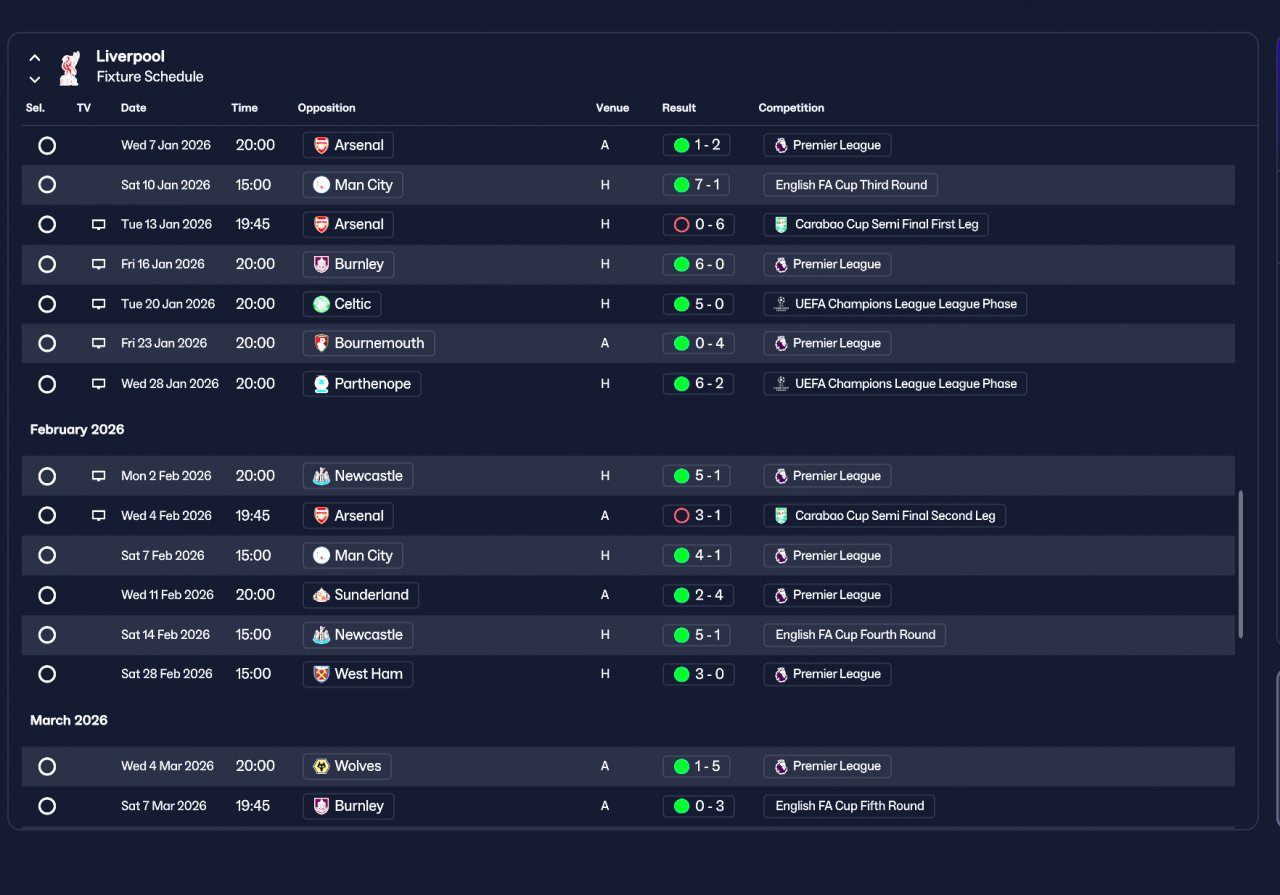Select the Fri 16 Jan Burnley radio
Screen dimensions: 1280x895
tap(47, 265)
